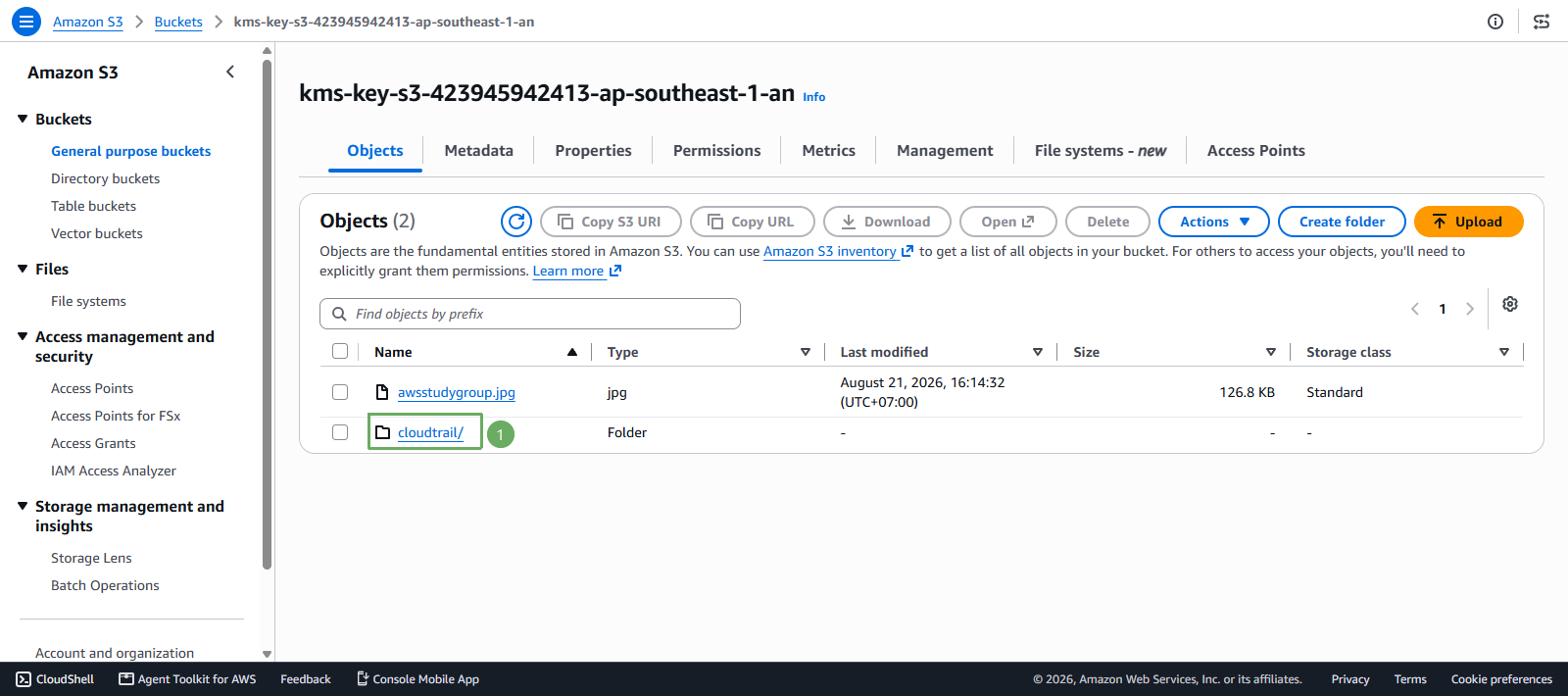
Task: Open General purpose buckets in sidebar
Action: (131, 151)
